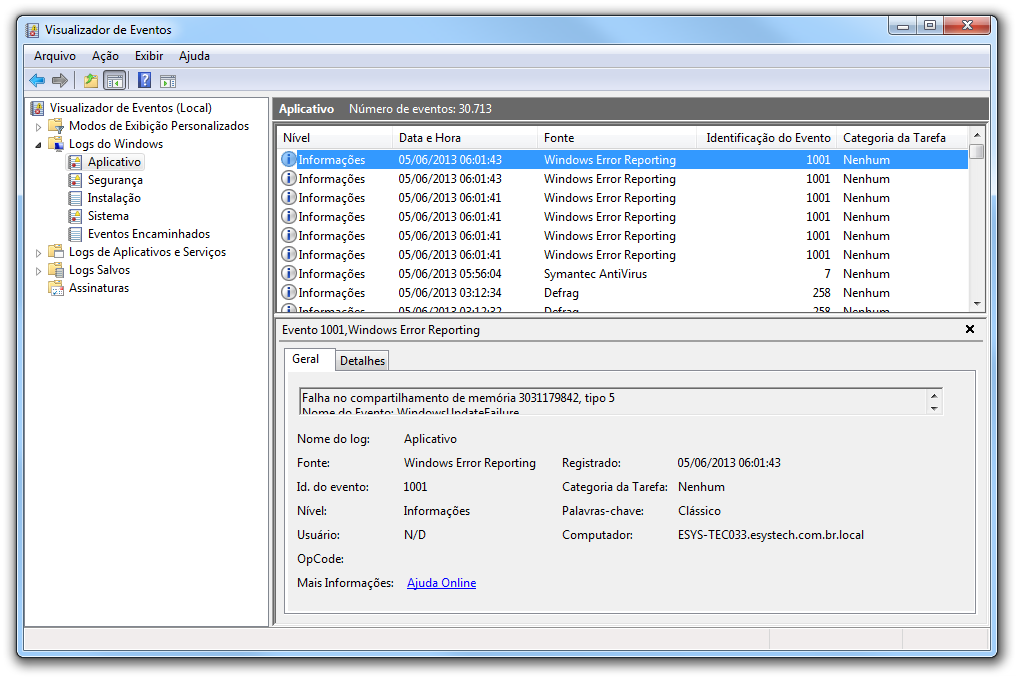Click computer name ESYS-TEC033.esystech.com.br.local

771,535
